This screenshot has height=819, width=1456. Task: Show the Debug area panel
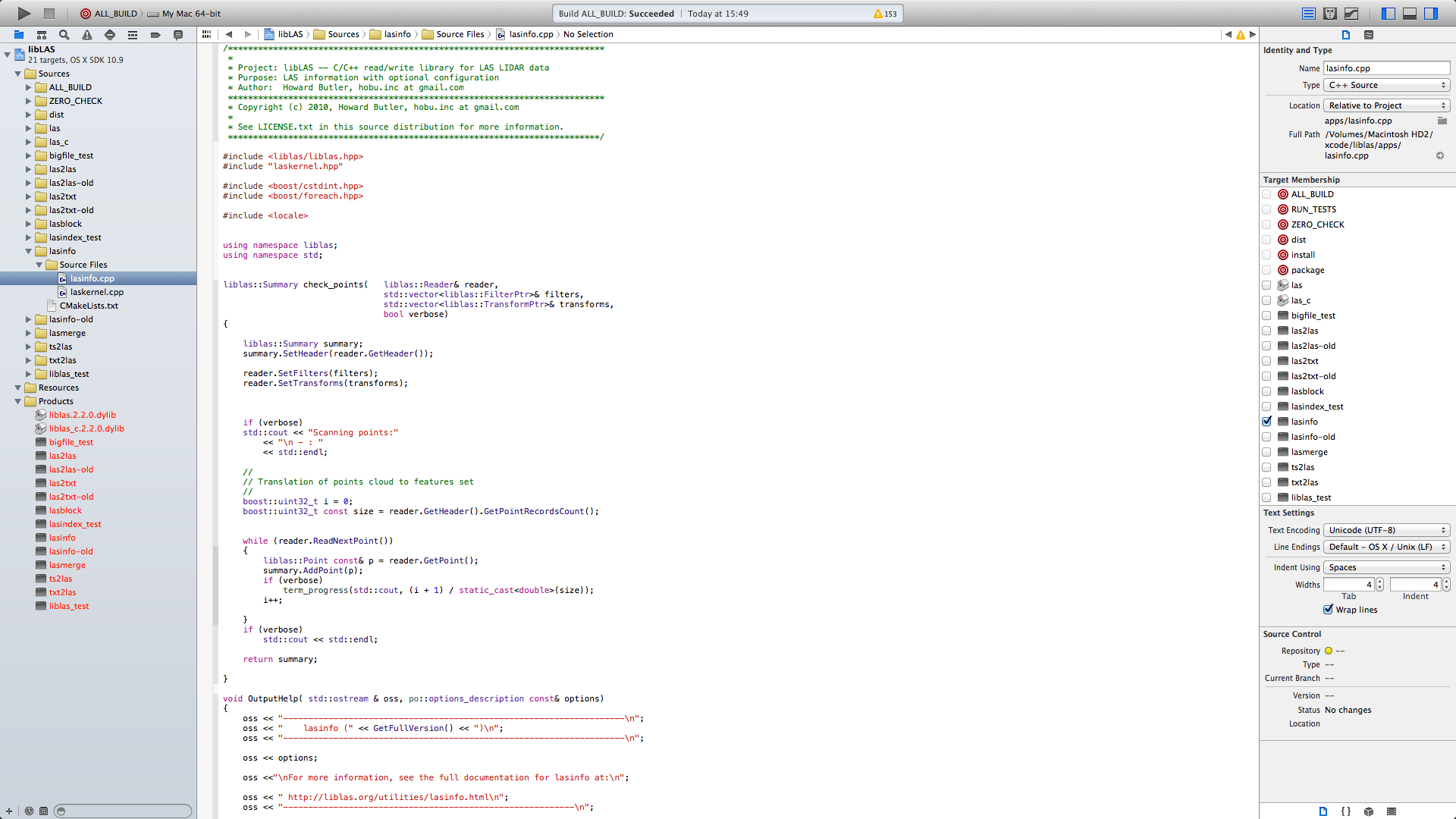point(1410,13)
